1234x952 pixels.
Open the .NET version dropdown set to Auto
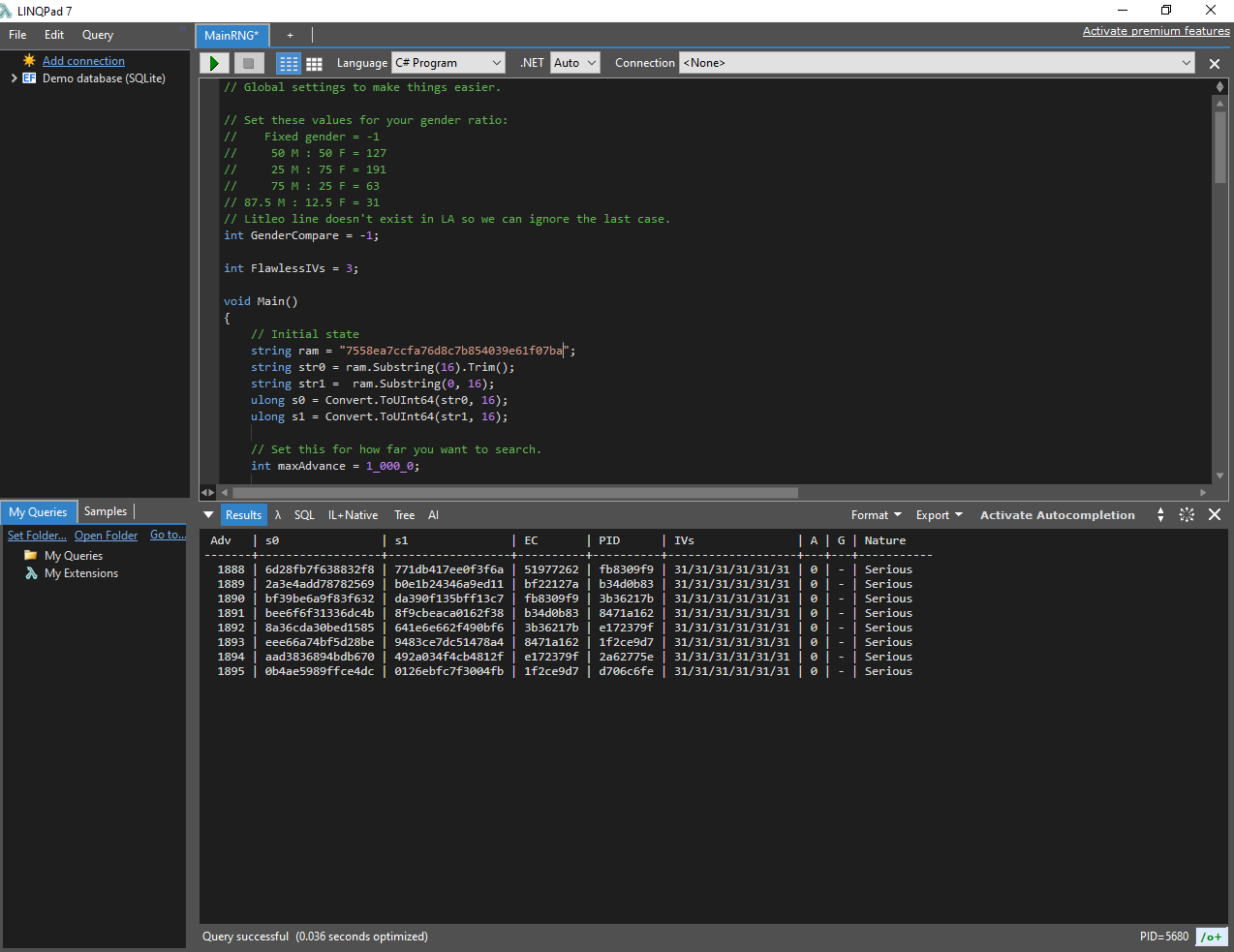[x=575, y=63]
